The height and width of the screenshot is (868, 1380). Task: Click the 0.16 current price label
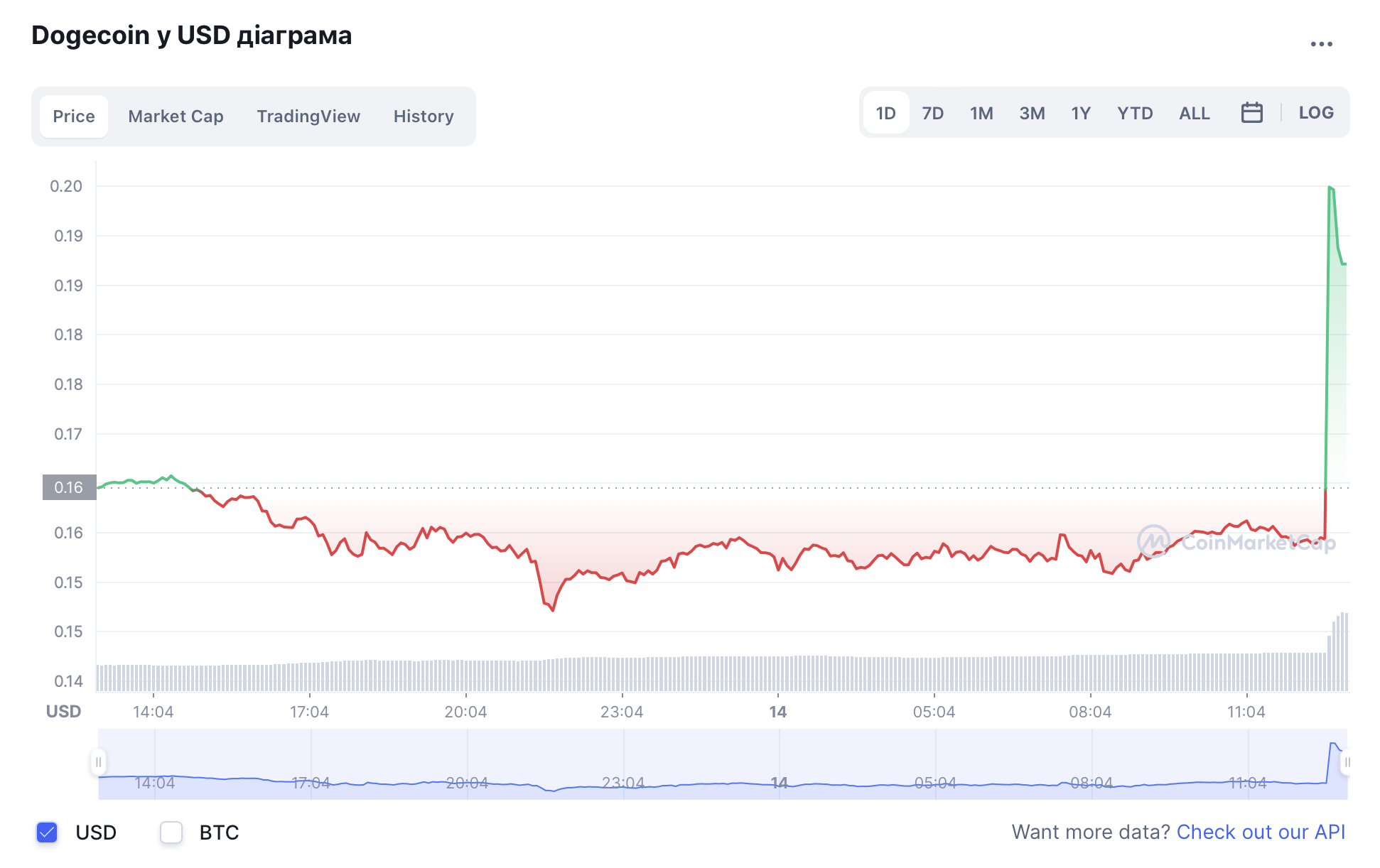[69, 487]
